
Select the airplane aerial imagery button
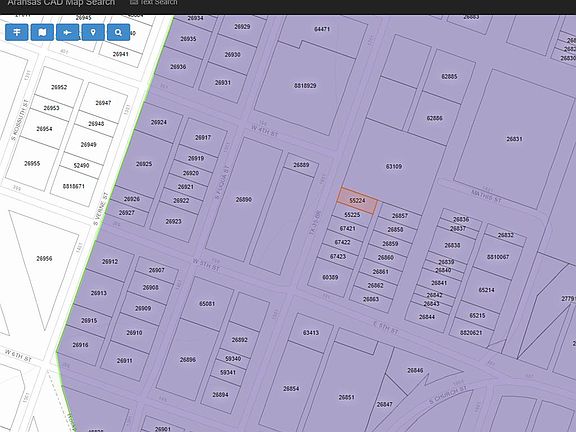(68, 32)
